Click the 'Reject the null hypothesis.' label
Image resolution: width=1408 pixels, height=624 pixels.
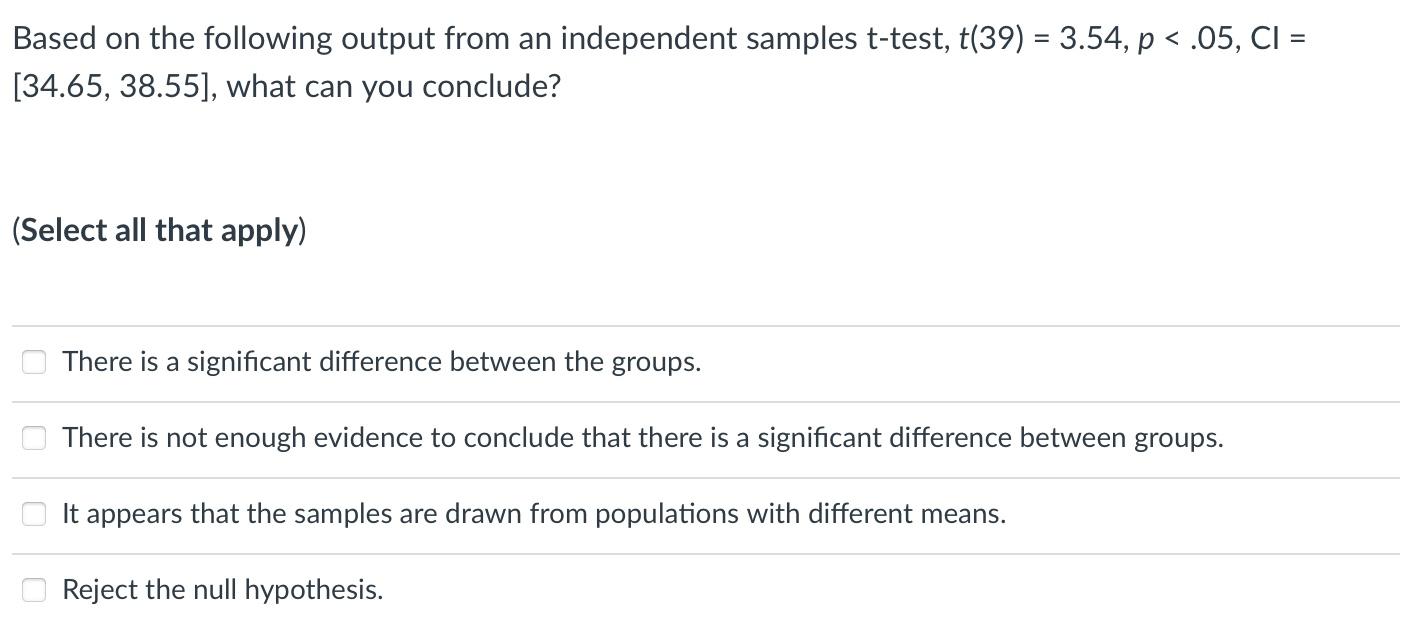[x=223, y=590]
